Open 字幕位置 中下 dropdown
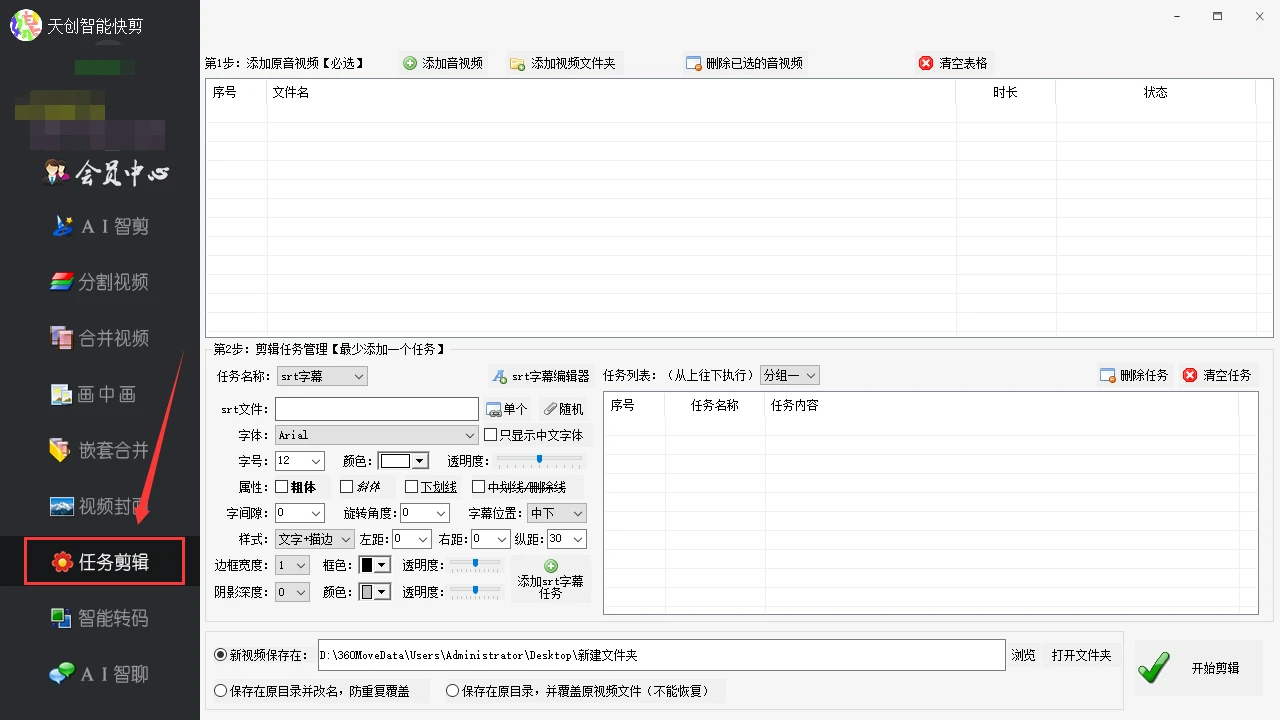Screen dimensions: 1280x720 [x=557, y=513]
